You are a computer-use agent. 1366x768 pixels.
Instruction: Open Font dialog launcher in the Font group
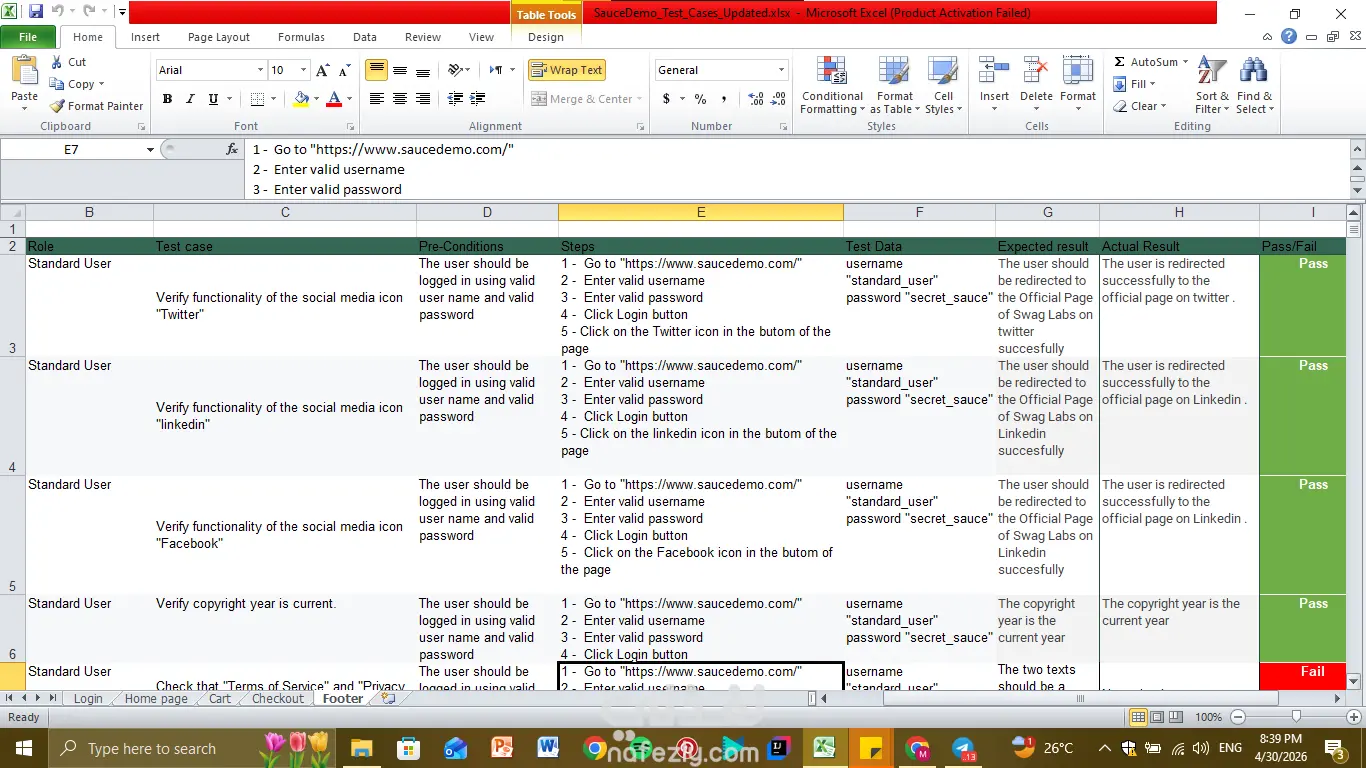click(x=351, y=127)
